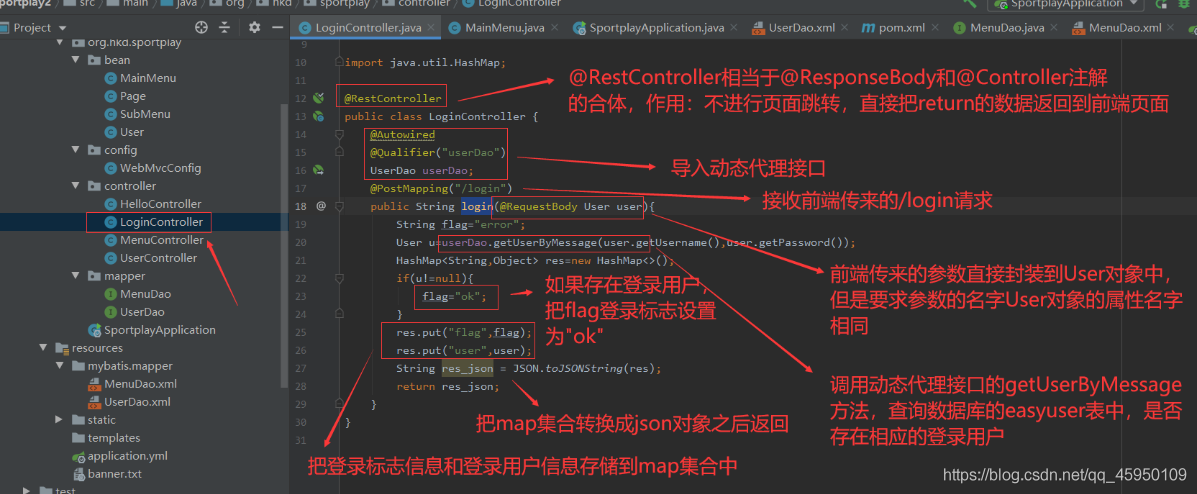This screenshot has height=494, width=1197.
Task: Select application.yml in the project tree
Action: pyautogui.click(x=120, y=456)
